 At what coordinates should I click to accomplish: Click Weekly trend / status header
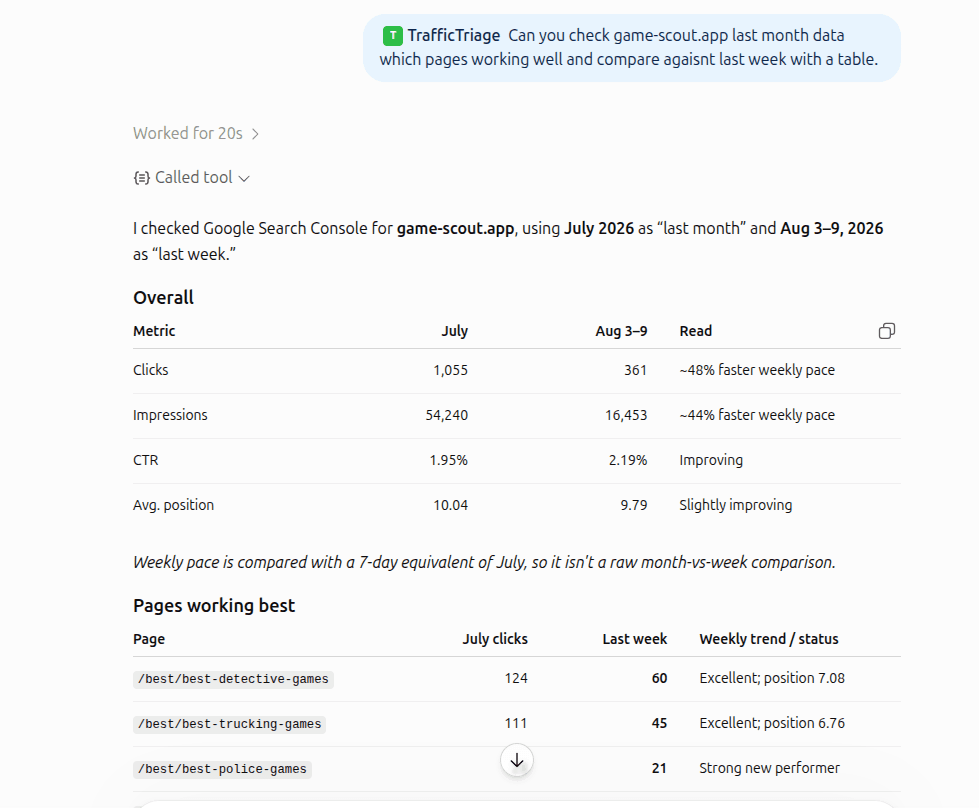pos(769,639)
